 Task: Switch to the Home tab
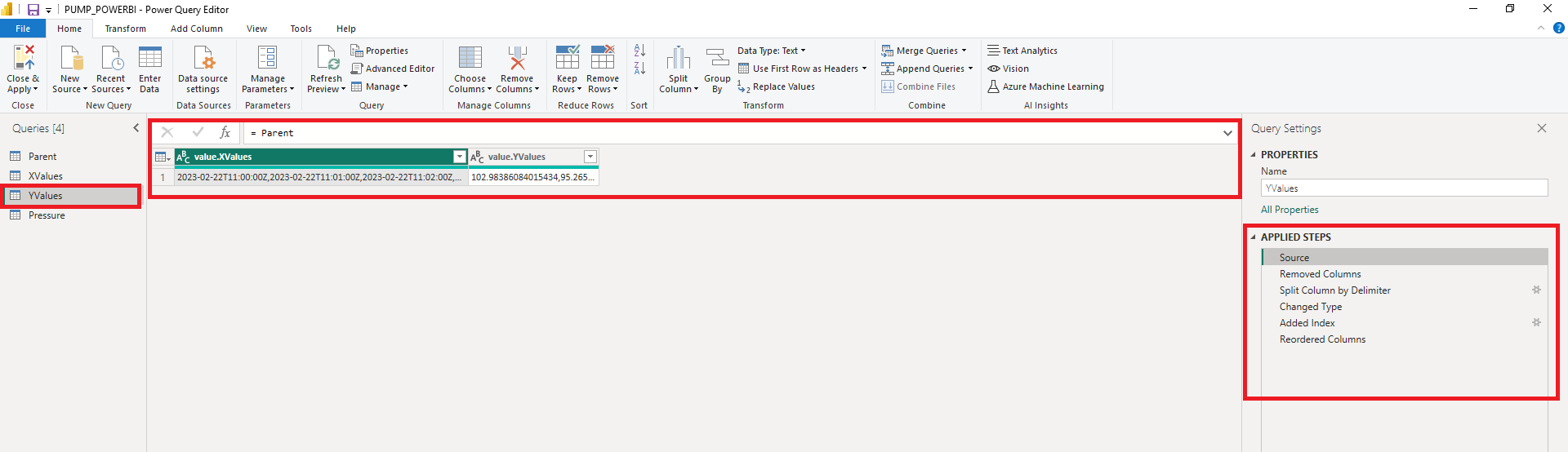coord(69,29)
